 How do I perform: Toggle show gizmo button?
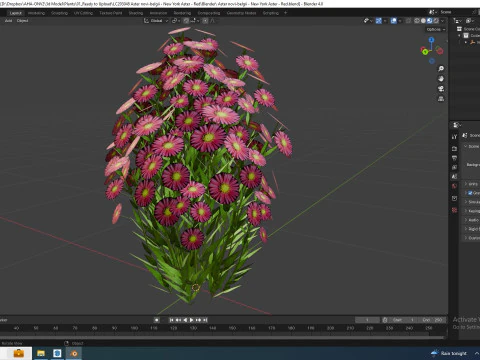[x=379, y=21]
